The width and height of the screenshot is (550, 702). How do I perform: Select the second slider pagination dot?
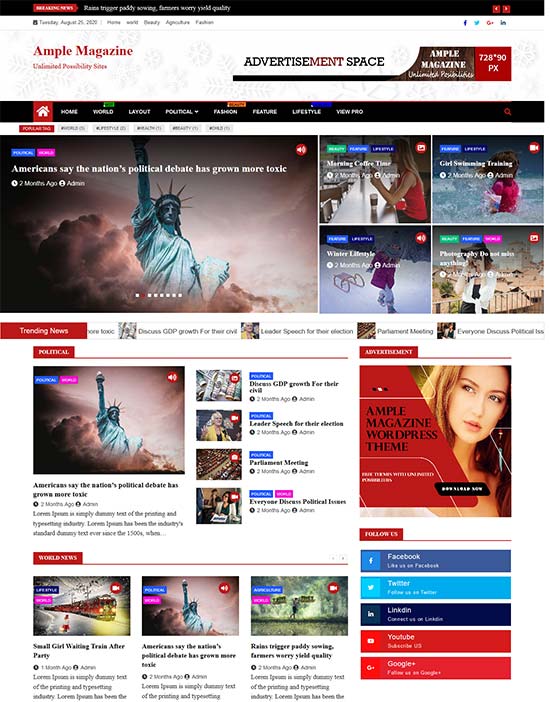coord(143,295)
